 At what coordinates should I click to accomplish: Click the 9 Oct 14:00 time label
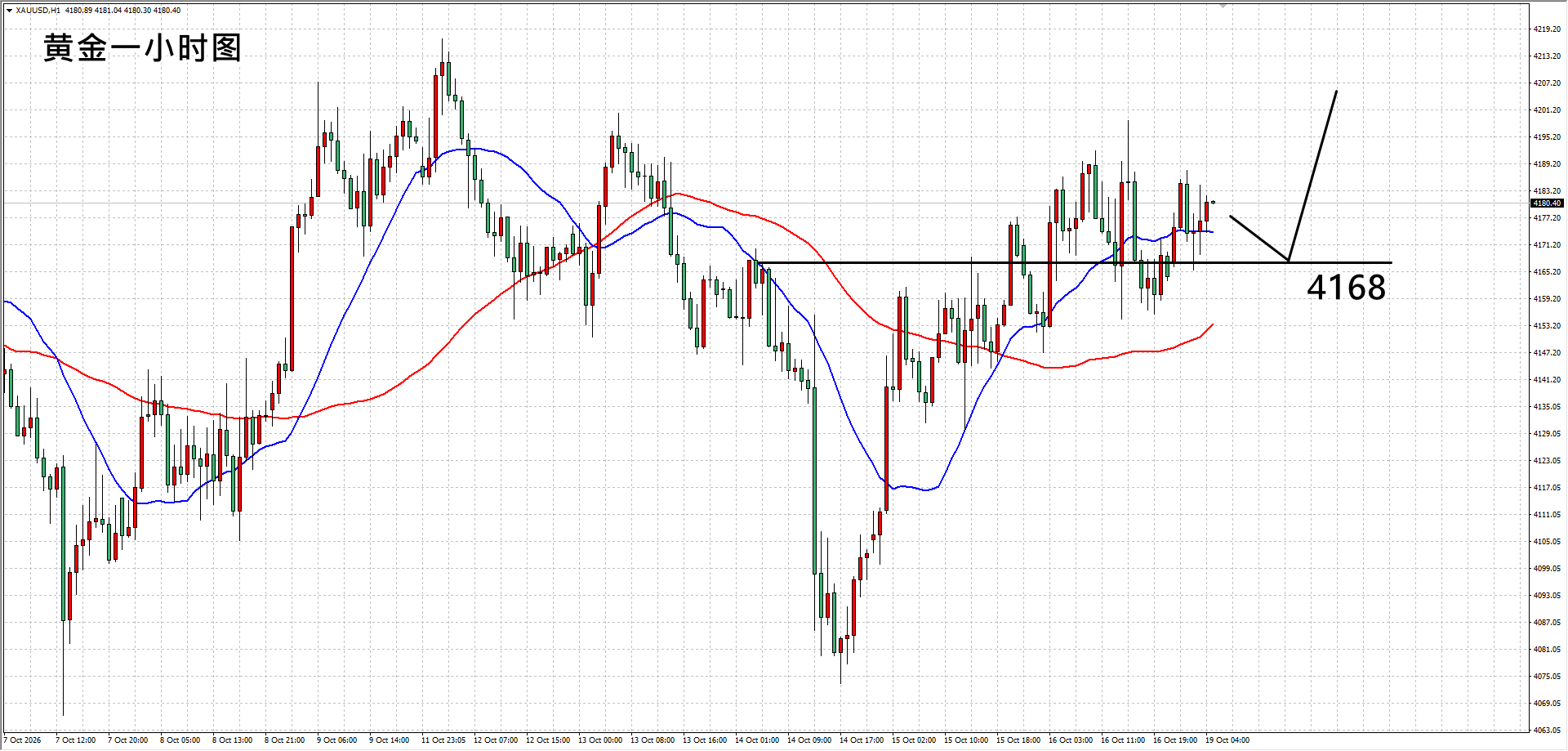390,740
